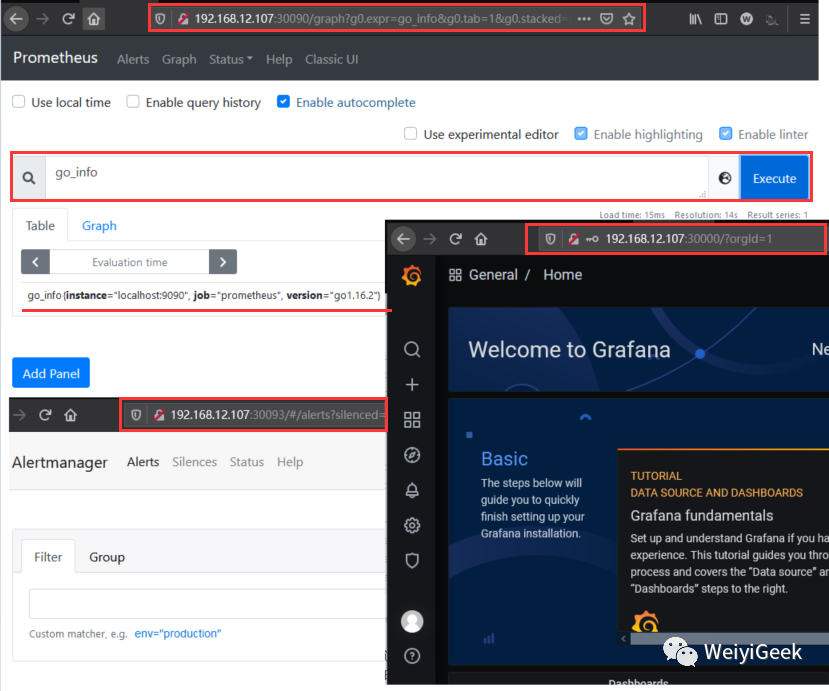This screenshot has height=691, width=829.
Task: Open the Firefox library icon
Action: [x=695, y=19]
